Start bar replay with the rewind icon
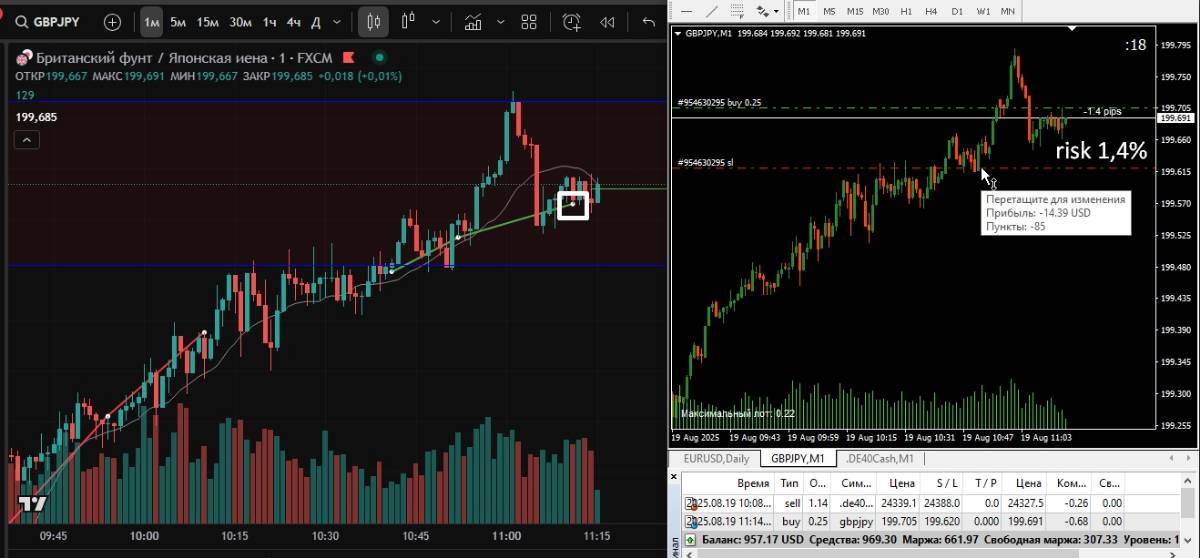 (607, 21)
